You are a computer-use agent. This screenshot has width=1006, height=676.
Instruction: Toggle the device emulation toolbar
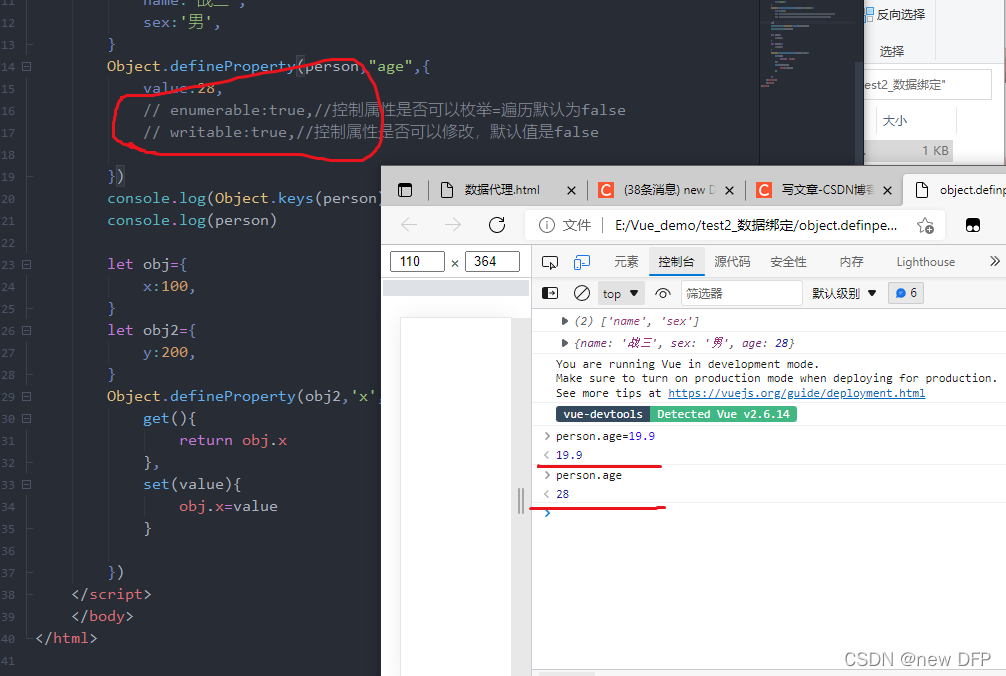[580, 261]
